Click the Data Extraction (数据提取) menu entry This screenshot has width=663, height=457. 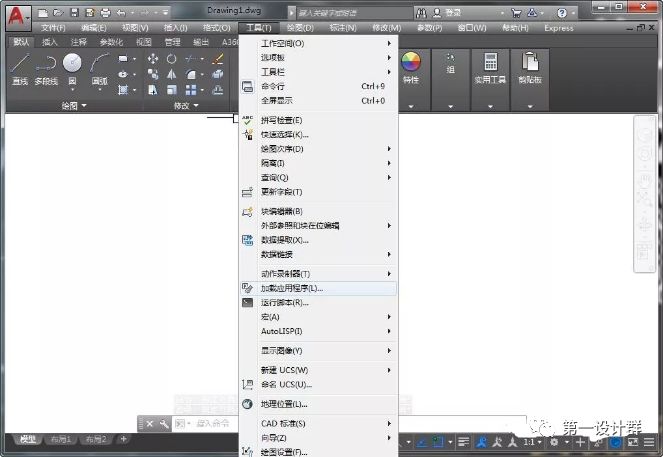pyautogui.click(x=318, y=240)
